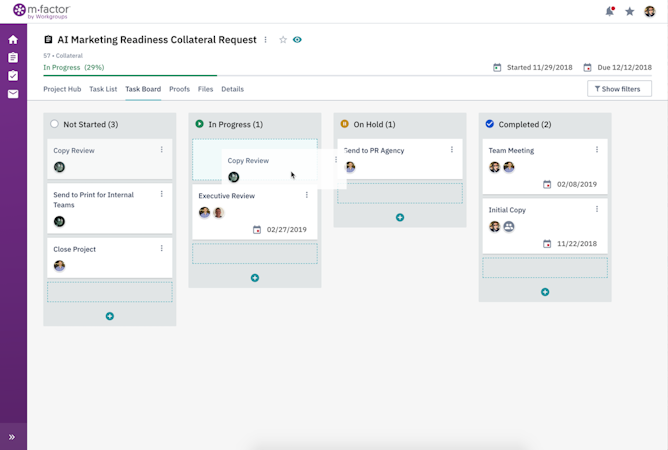Favorite the project with star outline

(x=283, y=40)
